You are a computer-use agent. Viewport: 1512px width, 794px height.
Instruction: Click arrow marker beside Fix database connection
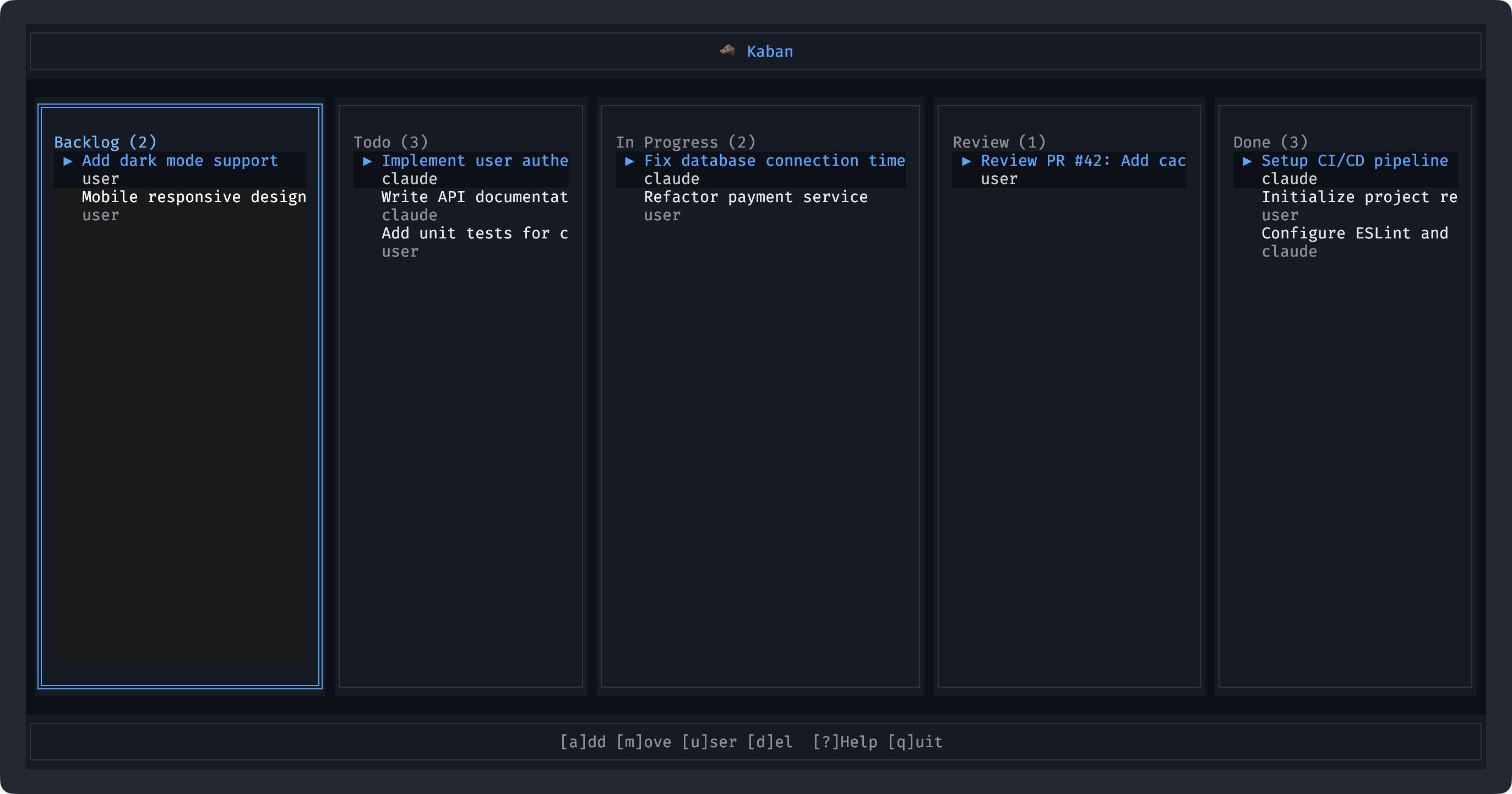click(629, 161)
